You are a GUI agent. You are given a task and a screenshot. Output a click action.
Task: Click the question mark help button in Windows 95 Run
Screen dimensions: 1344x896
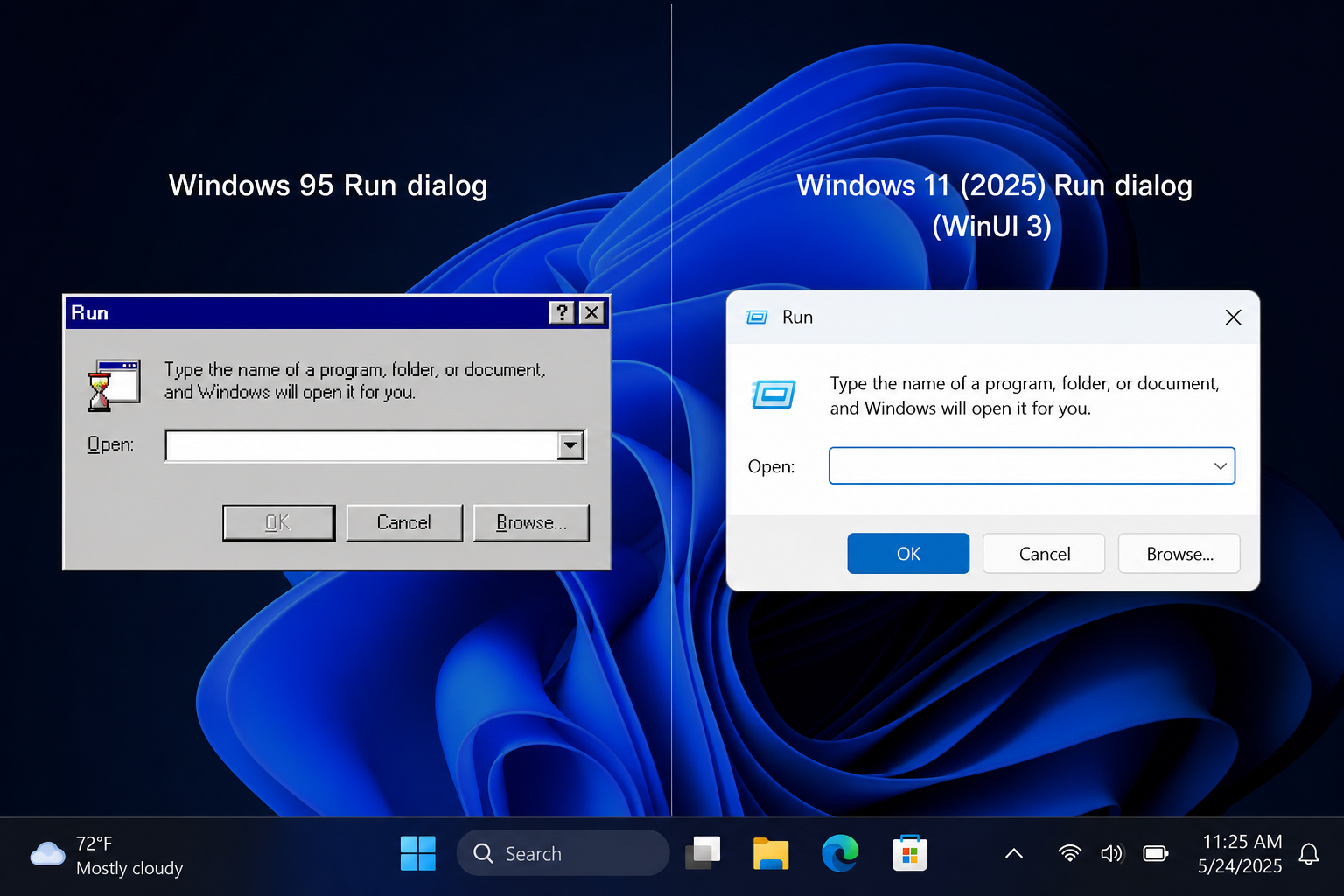click(562, 312)
